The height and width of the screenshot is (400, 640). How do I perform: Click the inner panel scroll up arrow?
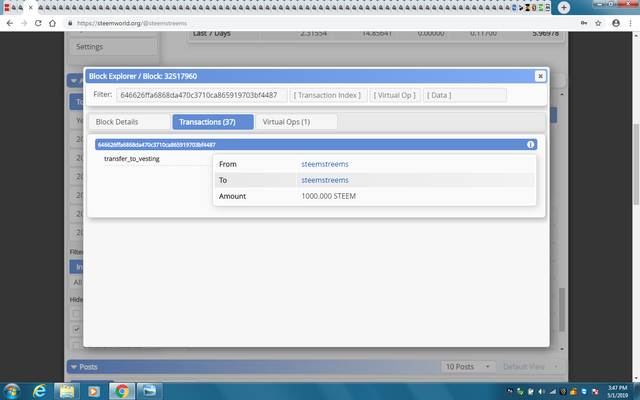click(562, 94)
